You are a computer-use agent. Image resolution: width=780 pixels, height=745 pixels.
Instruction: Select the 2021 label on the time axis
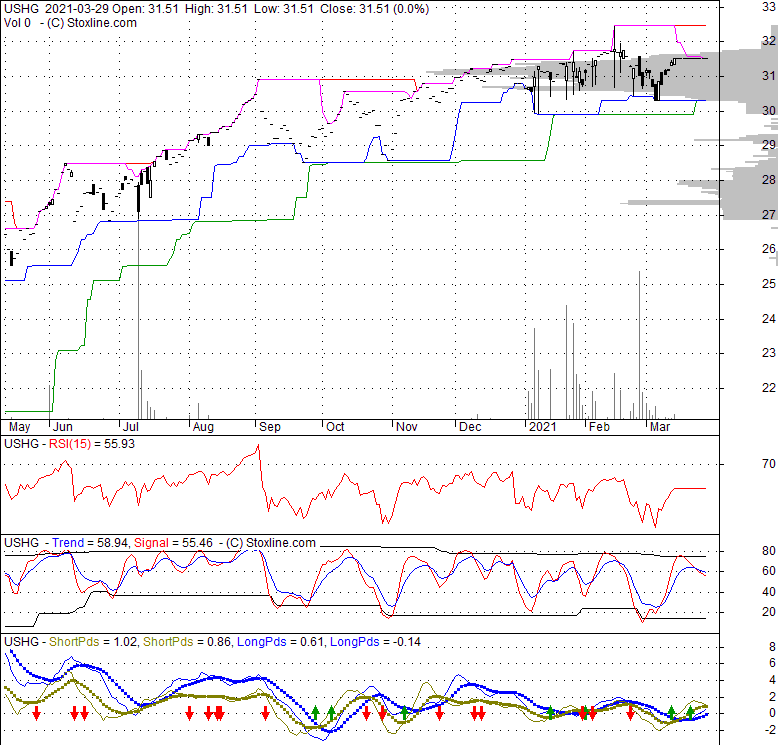[x=542, y=427]
